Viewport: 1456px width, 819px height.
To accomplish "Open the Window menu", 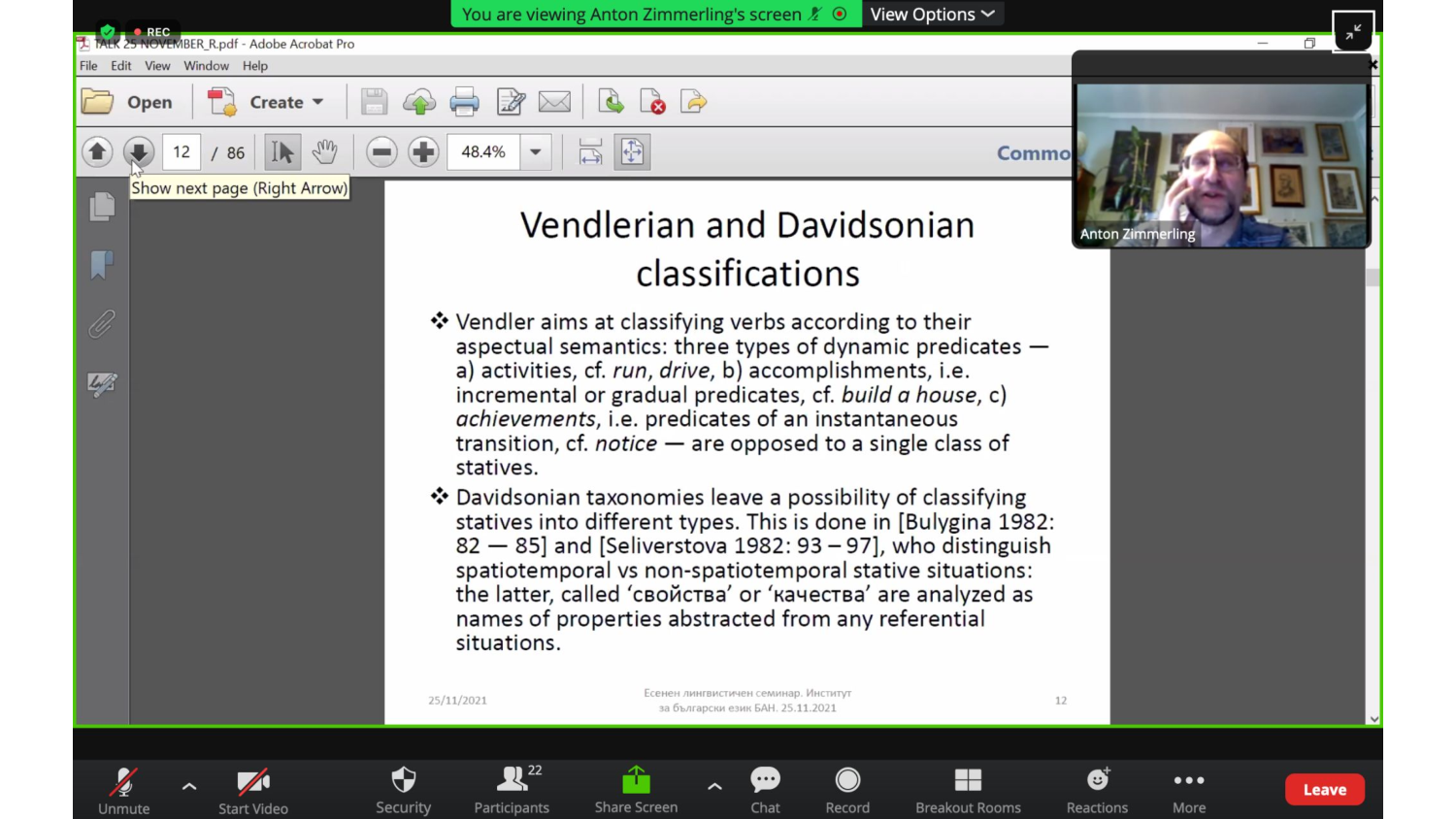I will 206,66.
